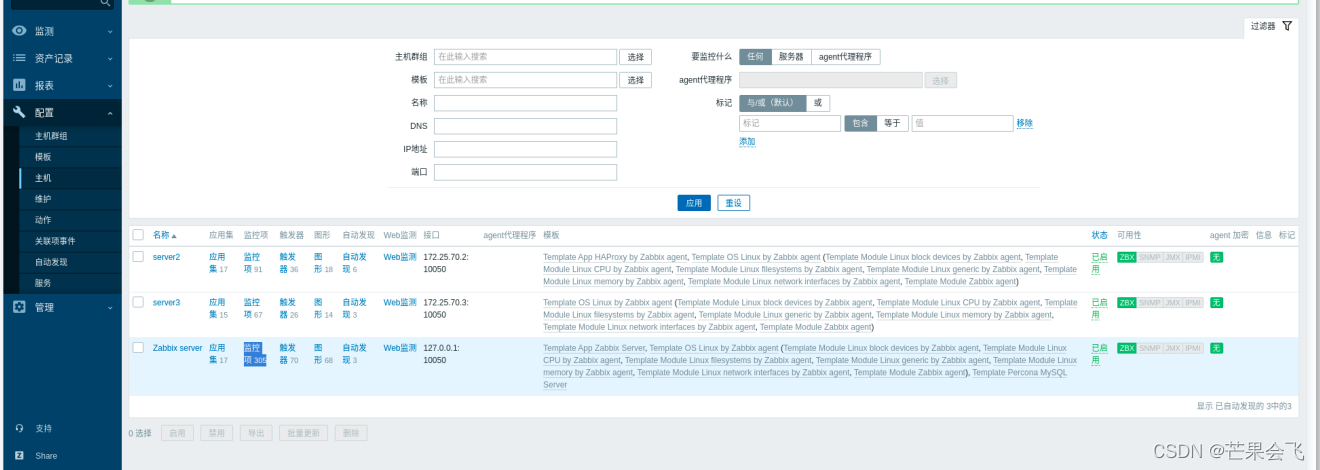Click JMX badge in server3 row

[x=1172, y=302]
